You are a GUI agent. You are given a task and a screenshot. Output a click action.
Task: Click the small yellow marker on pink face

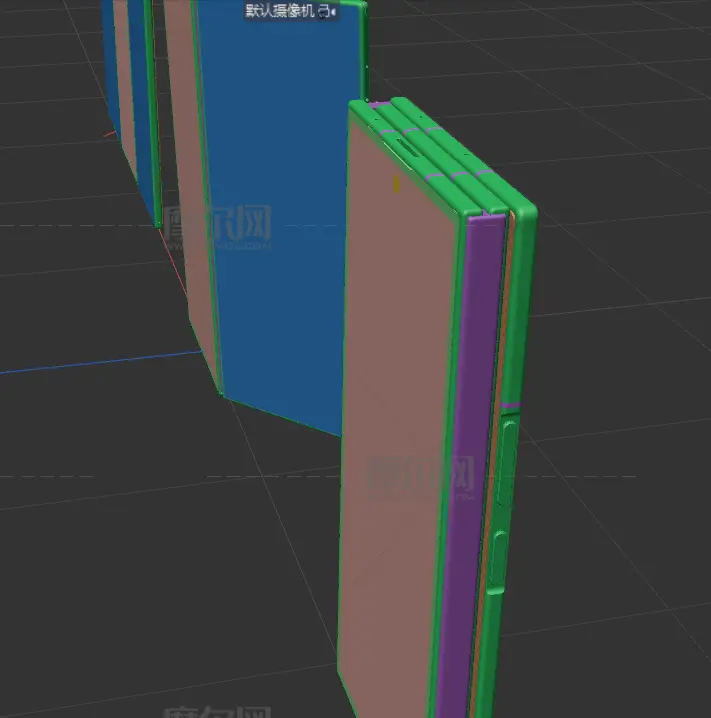click(x=397, y=183)
